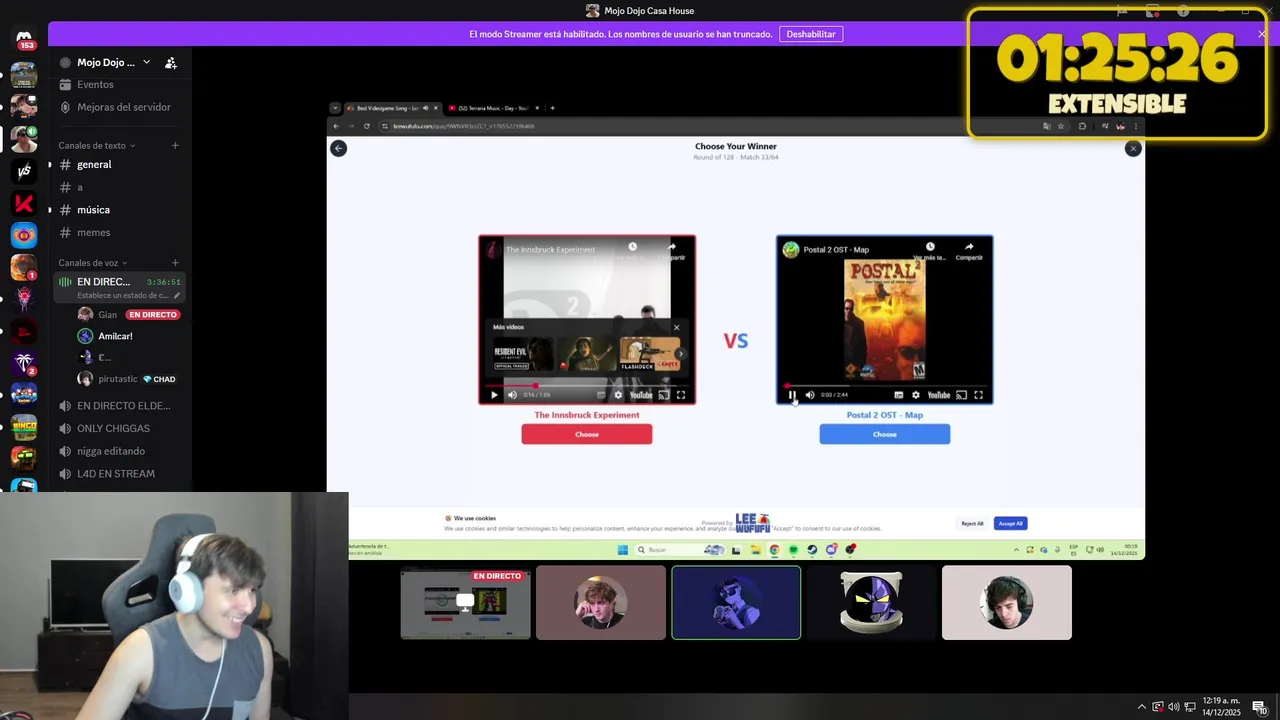Add a voice channel with the plus icon

[175, 263]
